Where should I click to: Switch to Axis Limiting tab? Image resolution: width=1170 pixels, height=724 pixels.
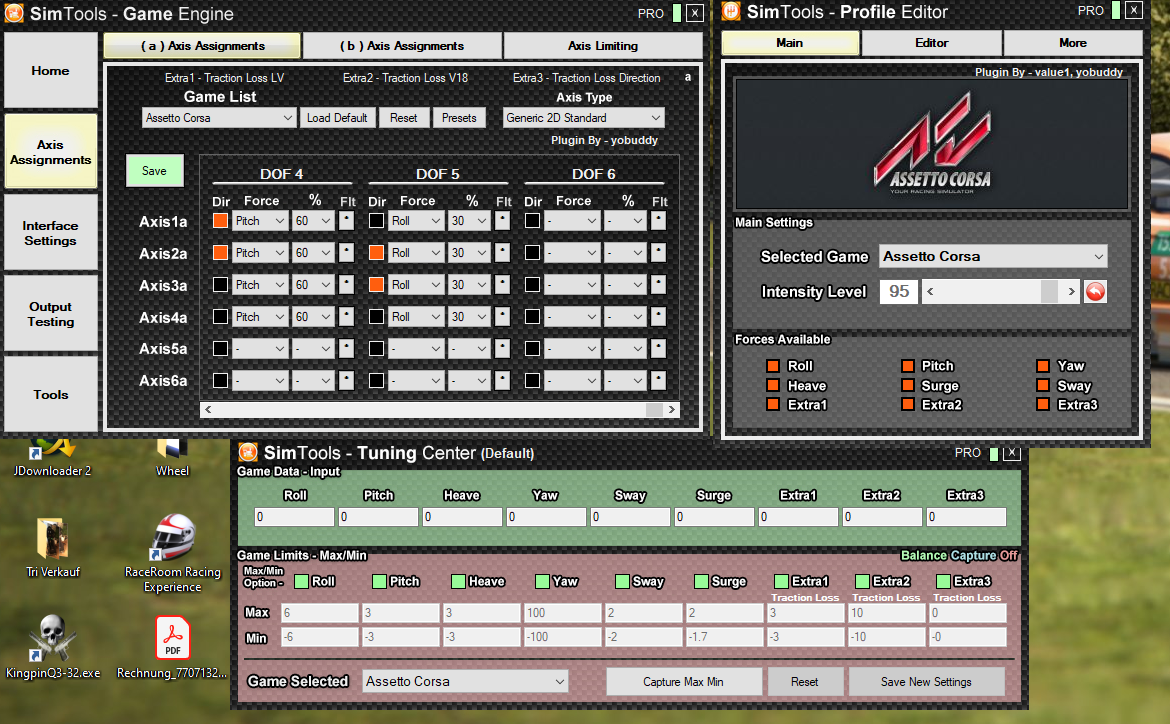point(603,46)
